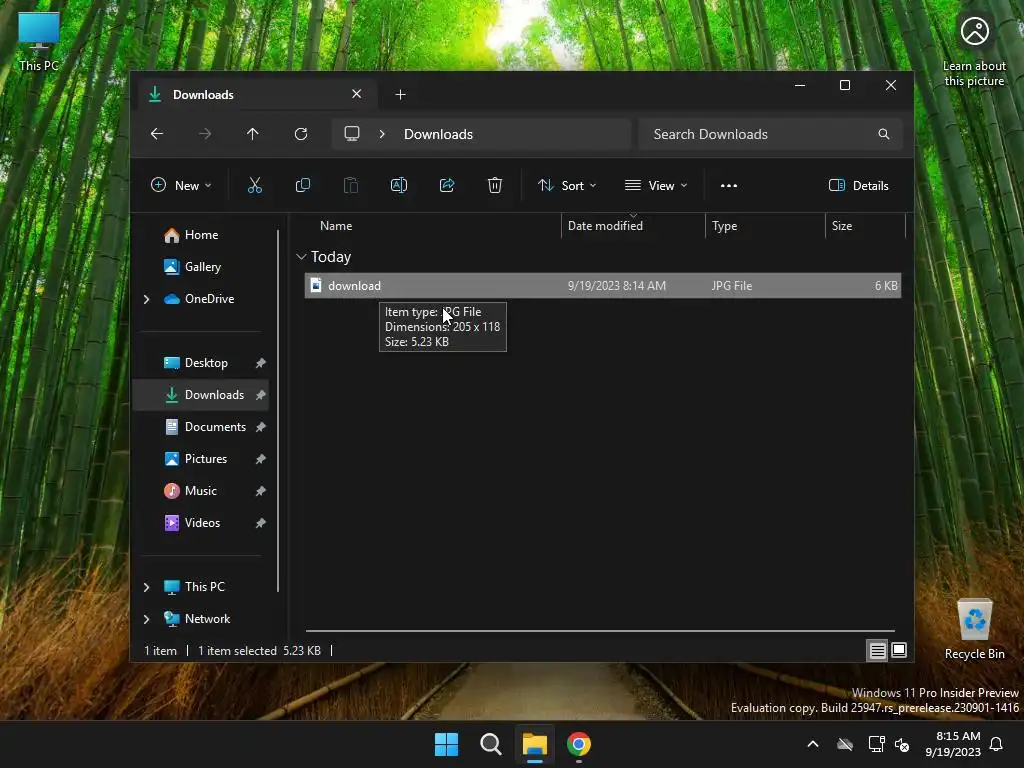
Task: Open the notification bell in taskbar
Action: 997,744
